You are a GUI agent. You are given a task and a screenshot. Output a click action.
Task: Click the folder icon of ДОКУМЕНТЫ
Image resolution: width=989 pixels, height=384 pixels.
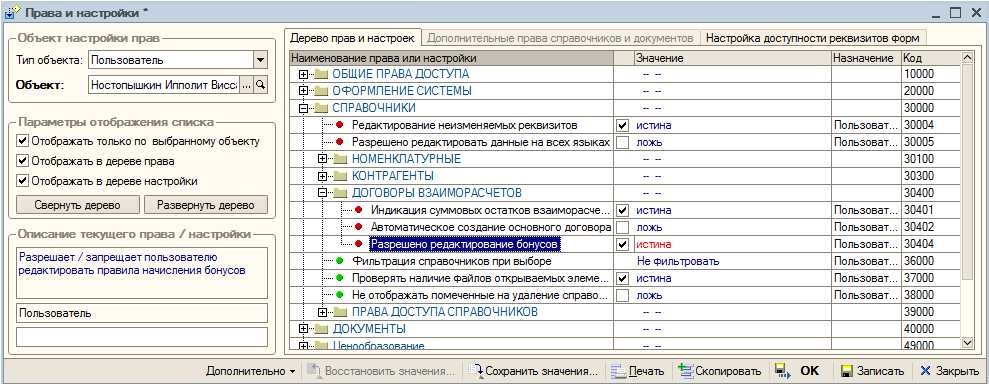(x=322, y=329)
